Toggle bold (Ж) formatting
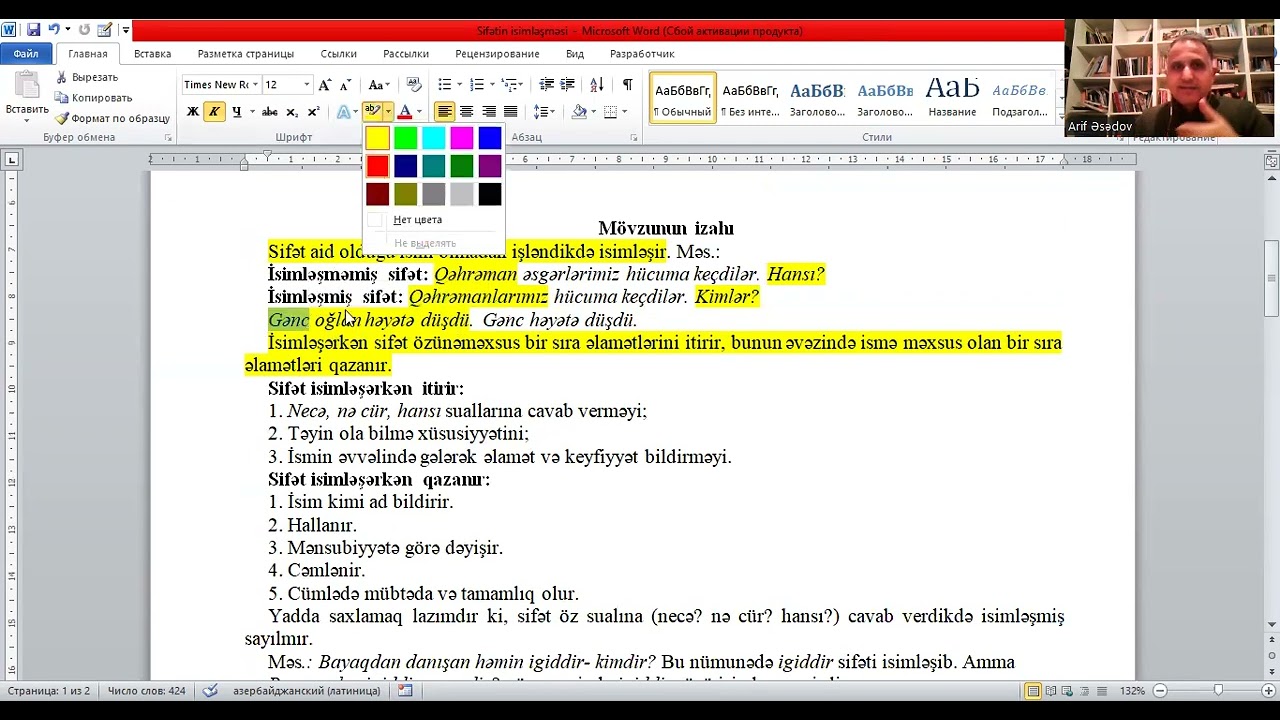This screenshot has height=720, width=1280. pyautogui.click(x=192, y=112)
